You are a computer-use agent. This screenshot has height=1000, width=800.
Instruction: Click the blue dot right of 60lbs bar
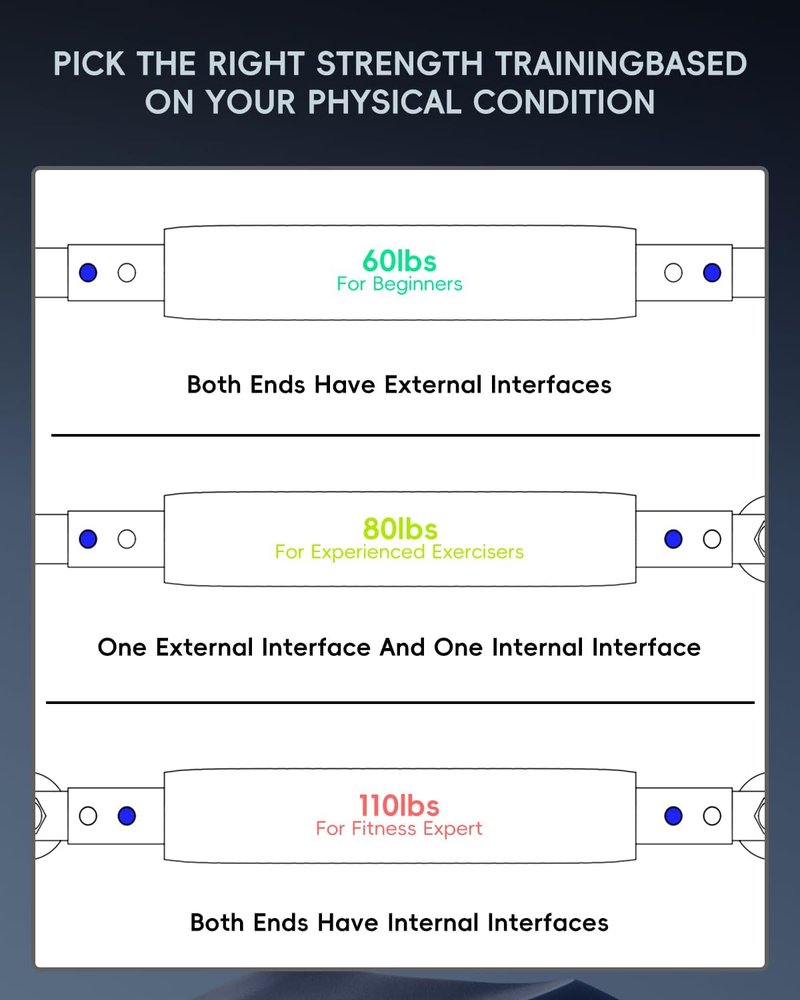click(712, 273)
